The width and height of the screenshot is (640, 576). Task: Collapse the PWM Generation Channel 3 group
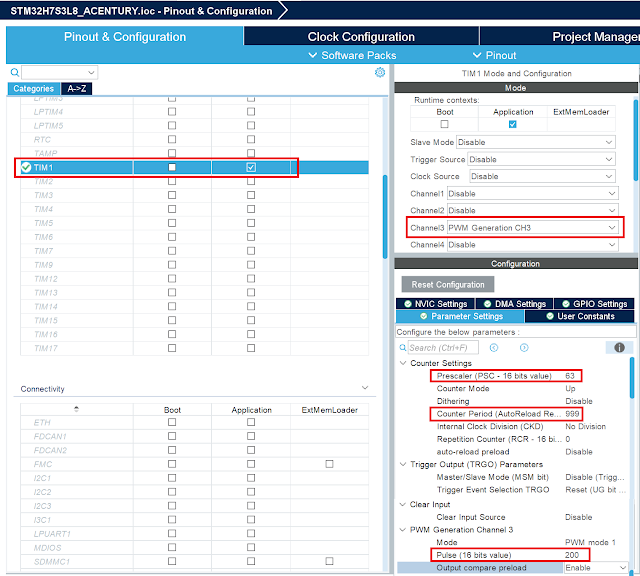click(403, 530)
